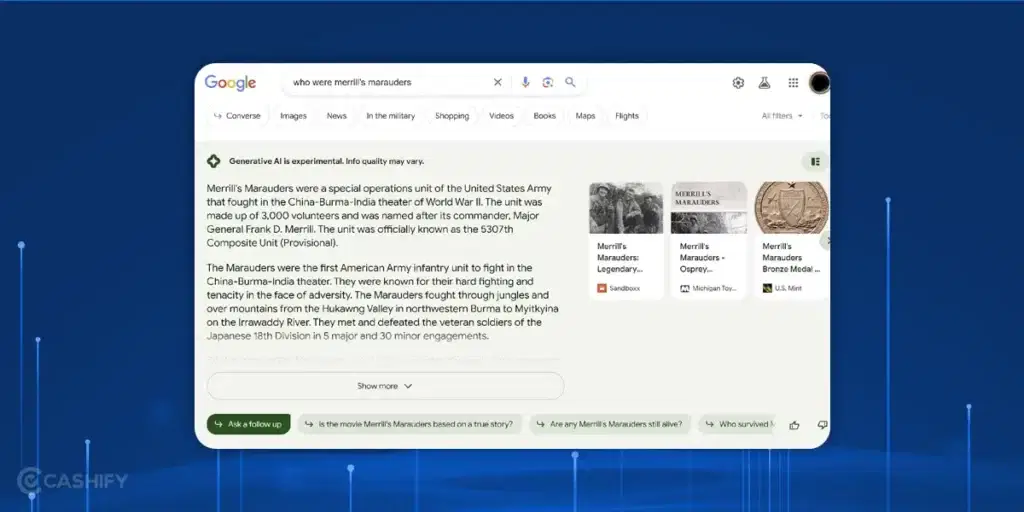Advance the source cards carousel arrow
Image resolution: width=1024 pixels, height=512 pixels.
825,240
